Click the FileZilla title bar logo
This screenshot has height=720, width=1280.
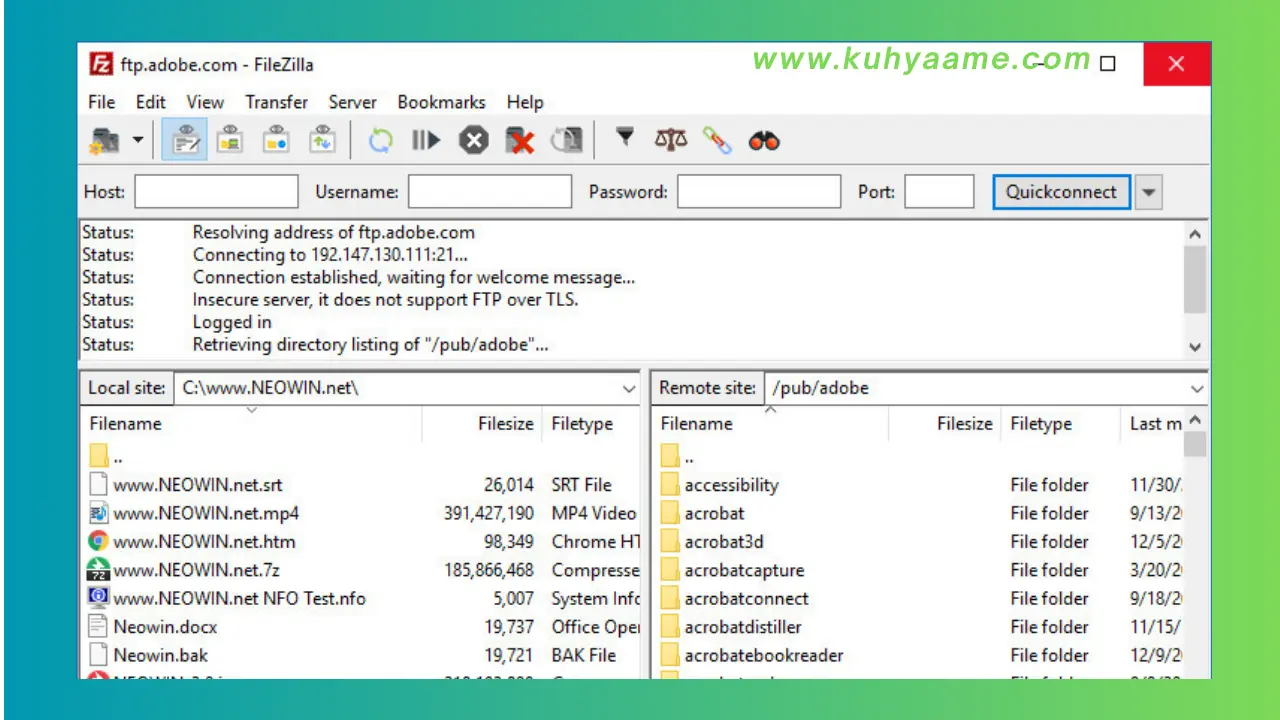[x=101, y=65]
